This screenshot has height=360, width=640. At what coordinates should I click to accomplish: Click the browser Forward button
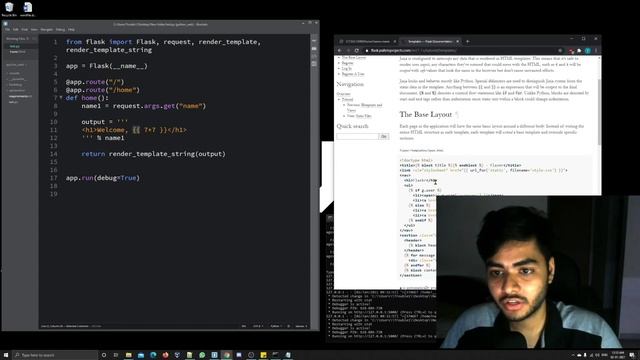coord(348,51)
